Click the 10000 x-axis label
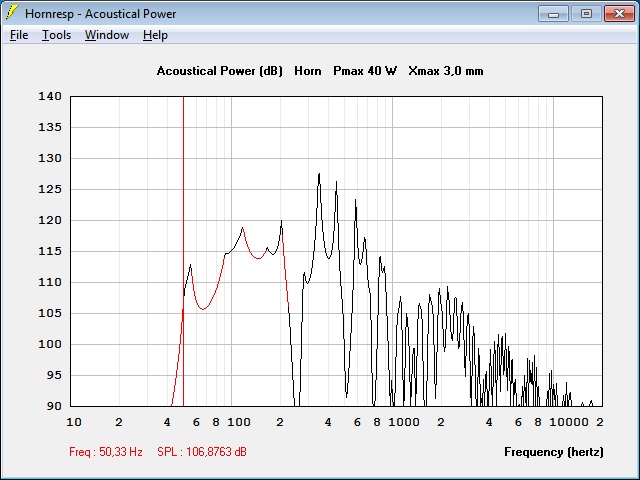640x480 pixels. (569, 422)
